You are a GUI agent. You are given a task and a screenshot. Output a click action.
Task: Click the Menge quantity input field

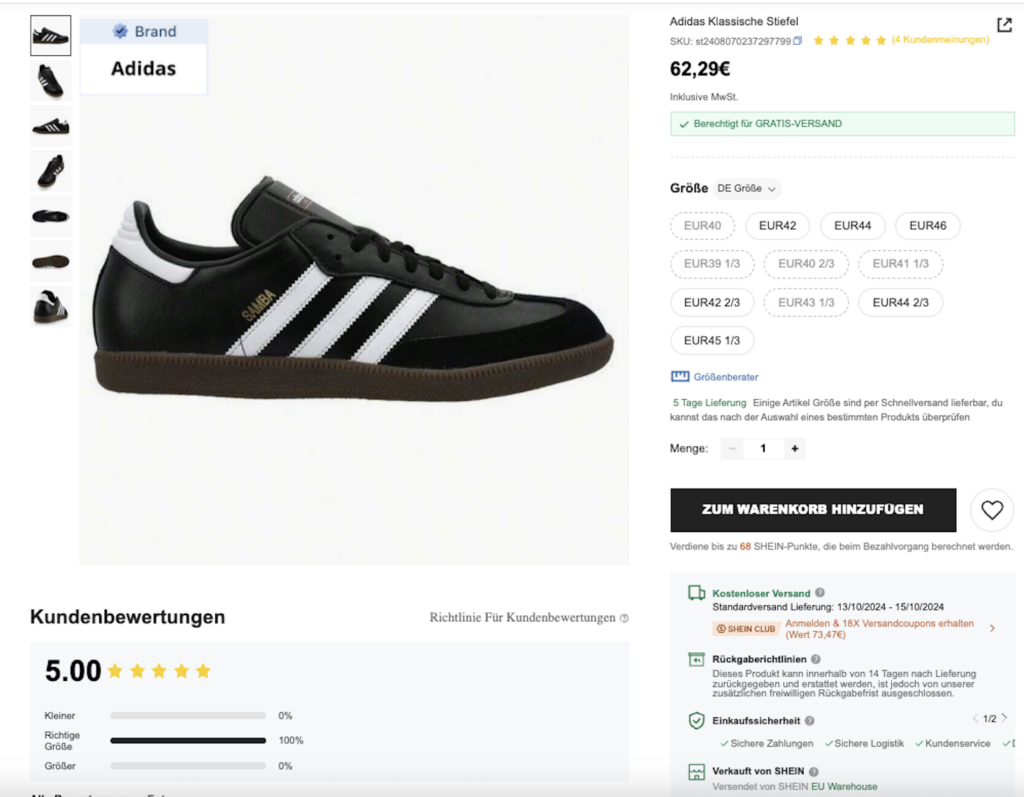pyautogui.click(x=763, y=449)
